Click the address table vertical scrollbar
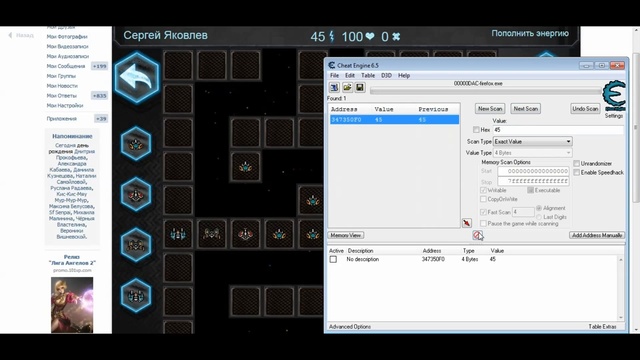This screenshot has width=640, height=360. pyautogui.click(x=621, y=288)
